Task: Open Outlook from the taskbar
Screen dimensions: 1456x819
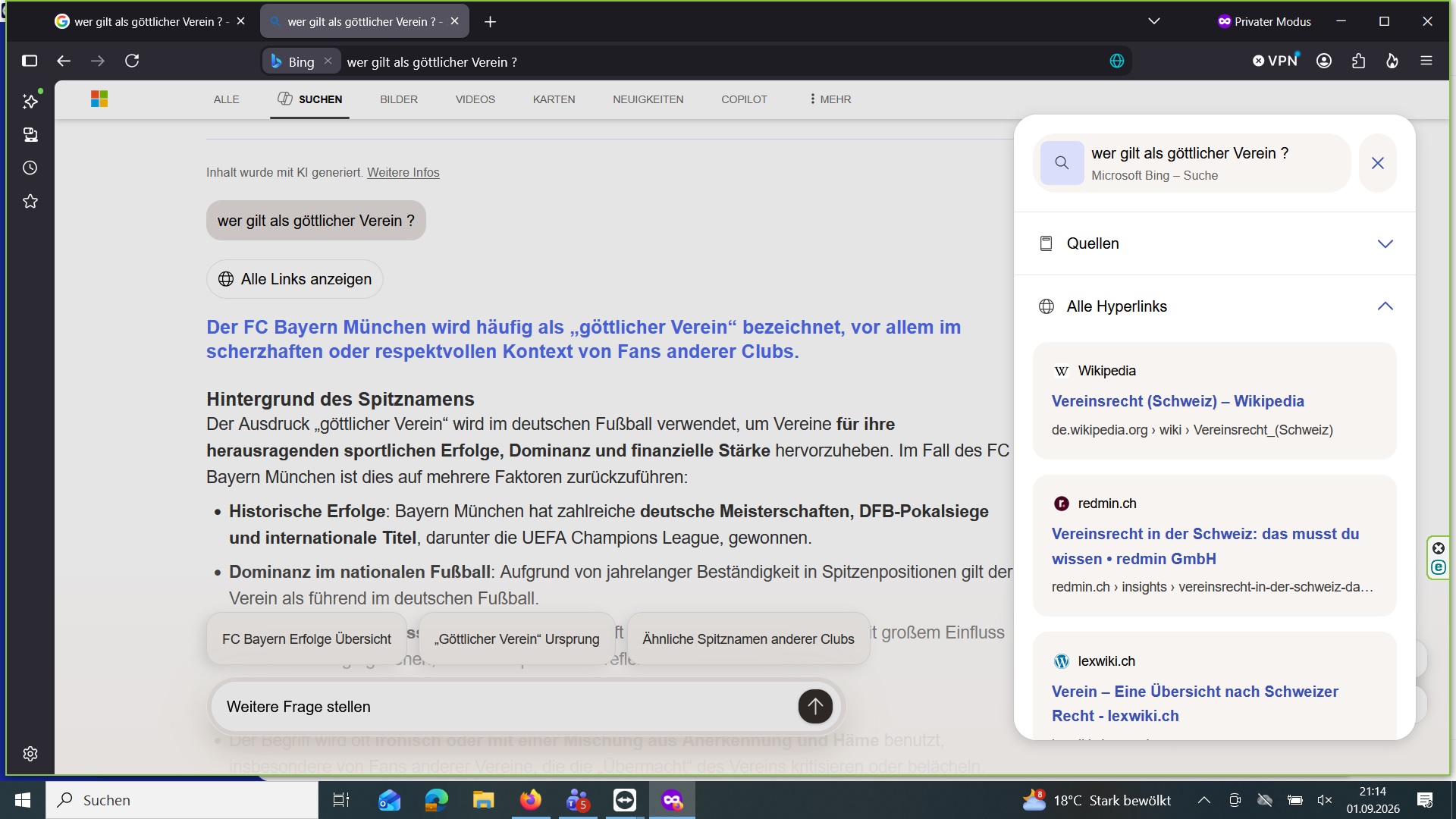Action: (389, 800)
